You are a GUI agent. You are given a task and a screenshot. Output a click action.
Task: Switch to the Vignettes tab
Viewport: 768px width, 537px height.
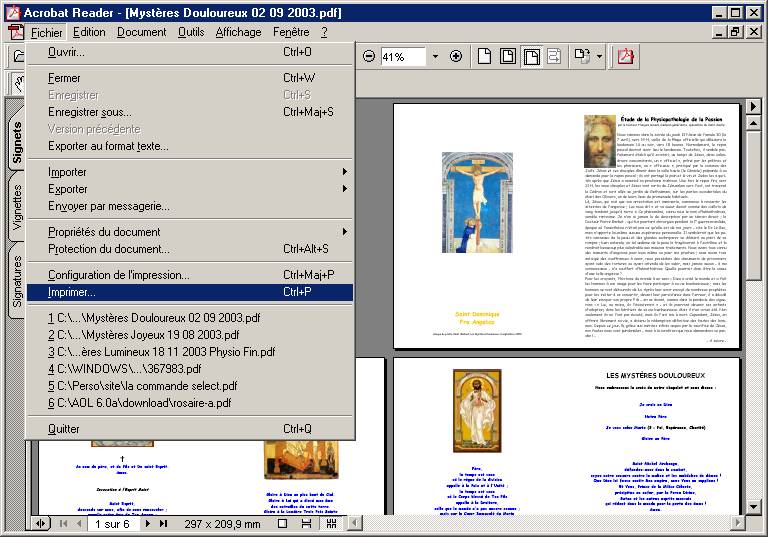click(17, 207)
